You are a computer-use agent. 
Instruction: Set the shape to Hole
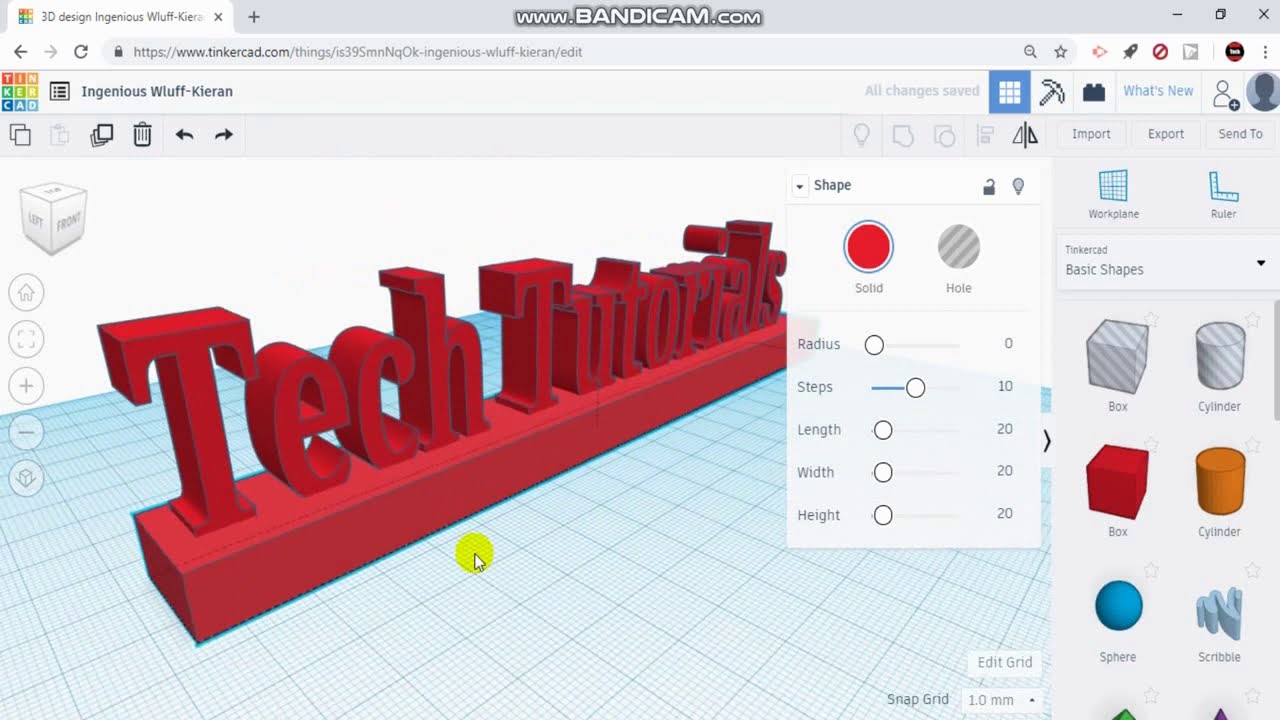[x=959, y=247]
